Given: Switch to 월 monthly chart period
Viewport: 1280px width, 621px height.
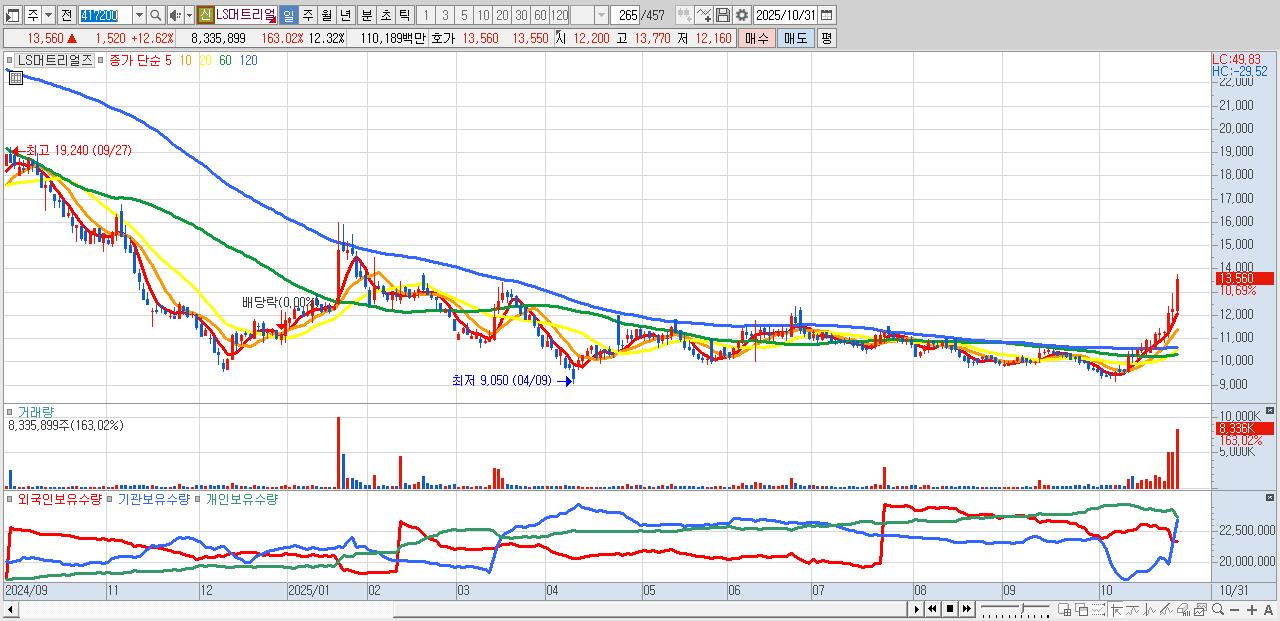Looking at the screenshot, I should [326, 15].
